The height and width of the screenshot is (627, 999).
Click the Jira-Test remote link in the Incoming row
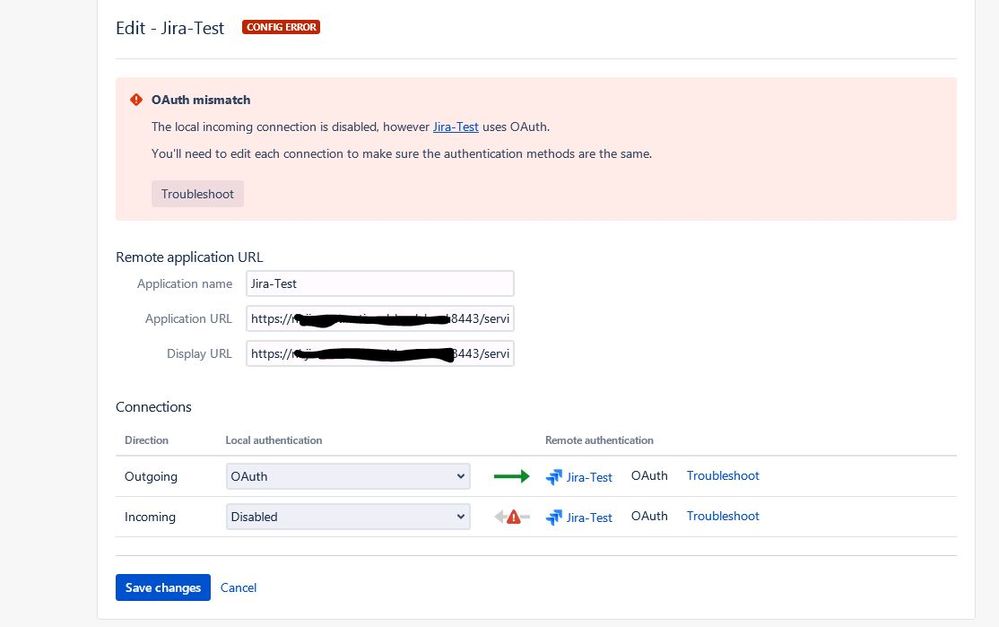click(x=589, y=517)
